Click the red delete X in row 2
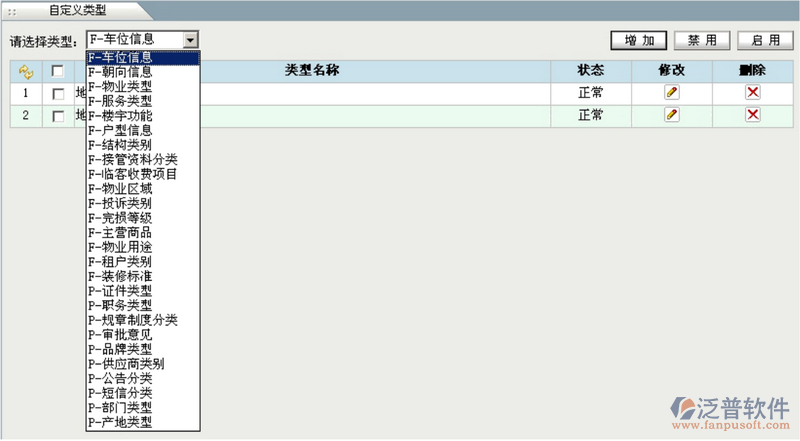The image size is (800, 441). click(x=753, y=115)
